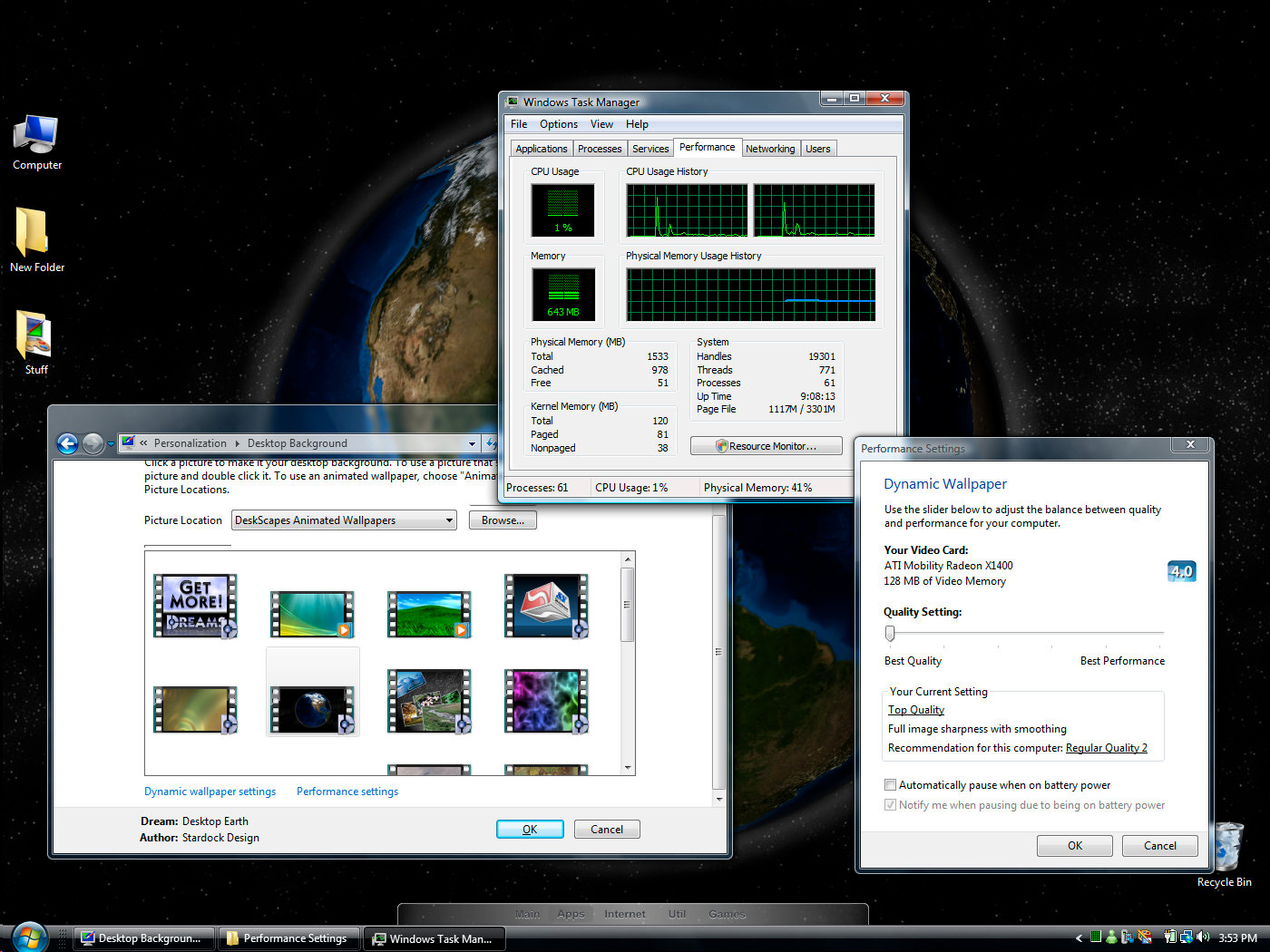
Task: Click the Back arrow in Desktop Background window
Action: (x=67, y=443)
